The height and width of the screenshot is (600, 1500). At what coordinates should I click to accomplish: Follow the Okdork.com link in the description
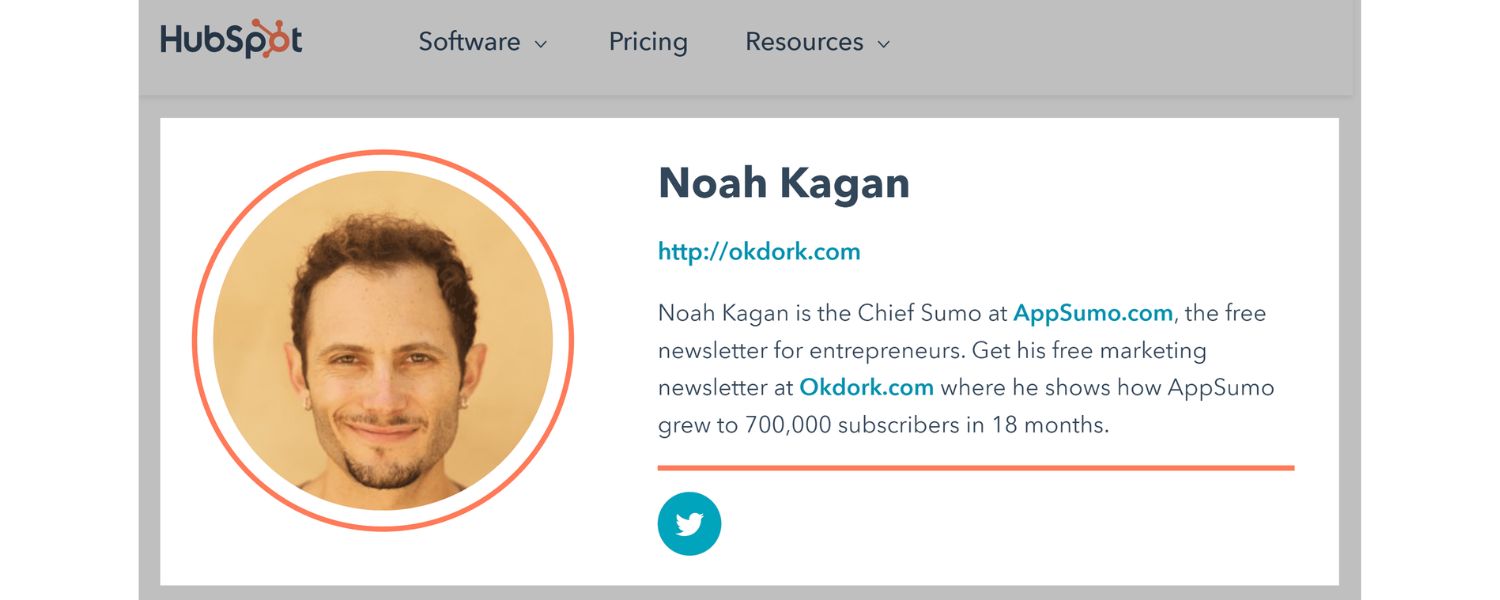pyautogui.click(x=866, y=387)
